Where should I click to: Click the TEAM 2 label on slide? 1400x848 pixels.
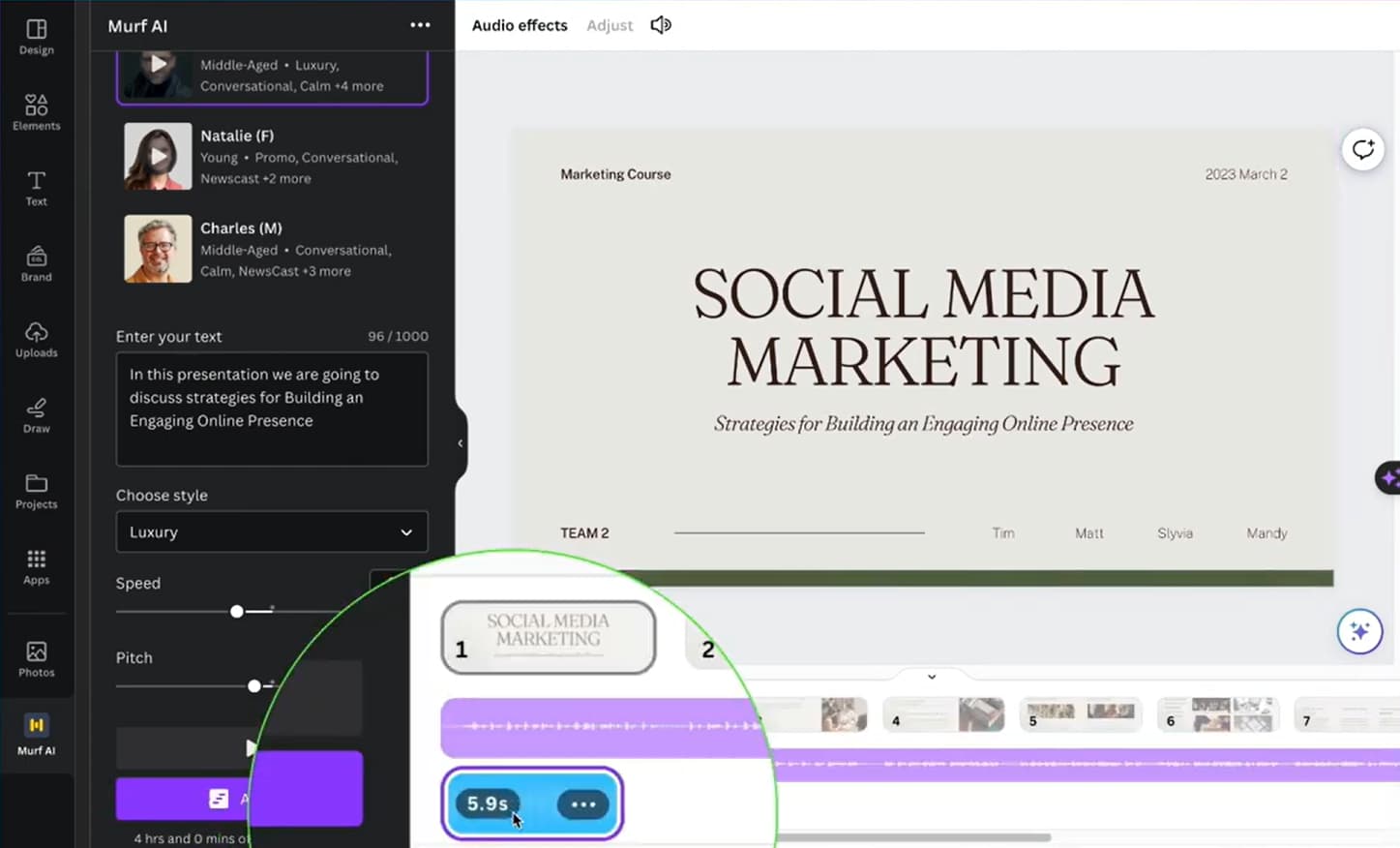(584, 533)
